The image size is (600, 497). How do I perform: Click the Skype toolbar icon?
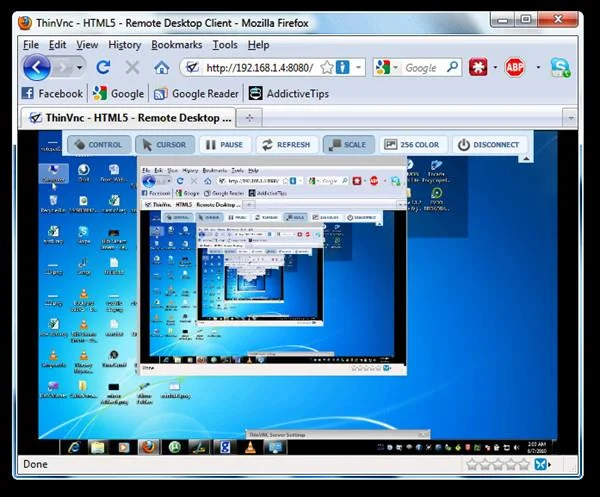tap(561, 68)
